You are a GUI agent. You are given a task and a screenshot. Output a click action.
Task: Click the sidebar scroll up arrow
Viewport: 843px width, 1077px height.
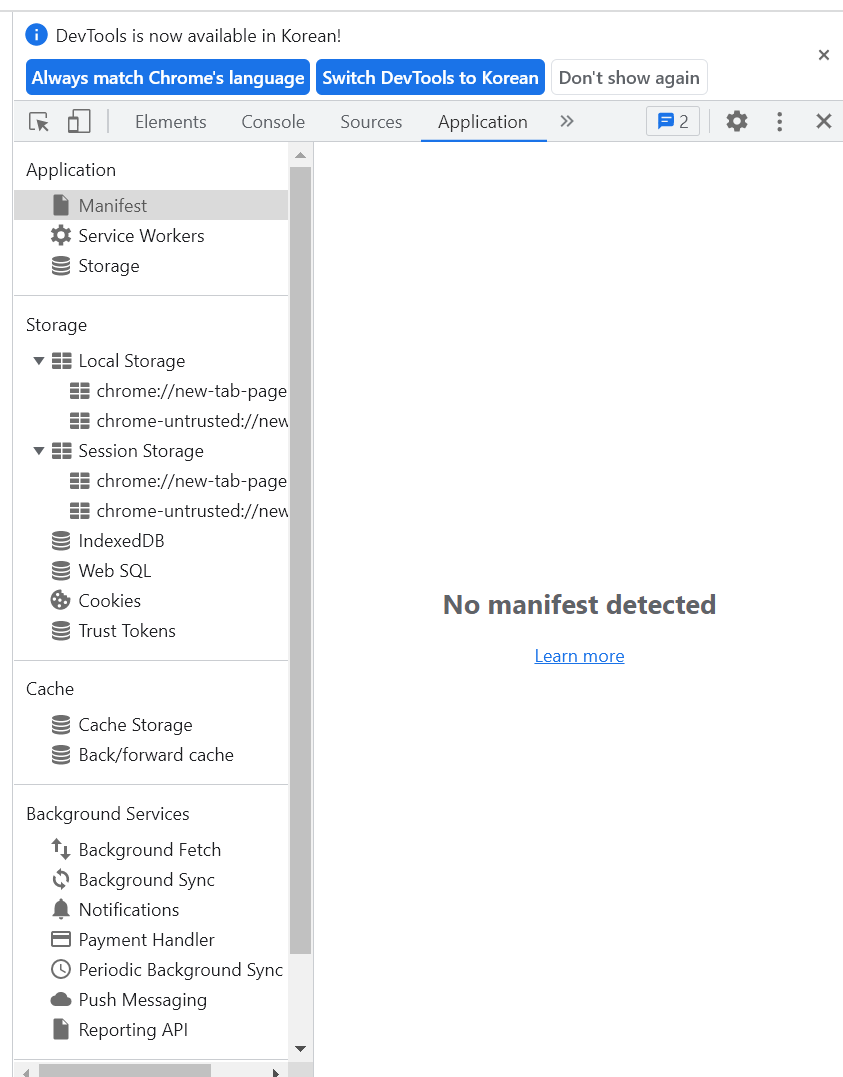pyautogui.click(x=300, y=155)
